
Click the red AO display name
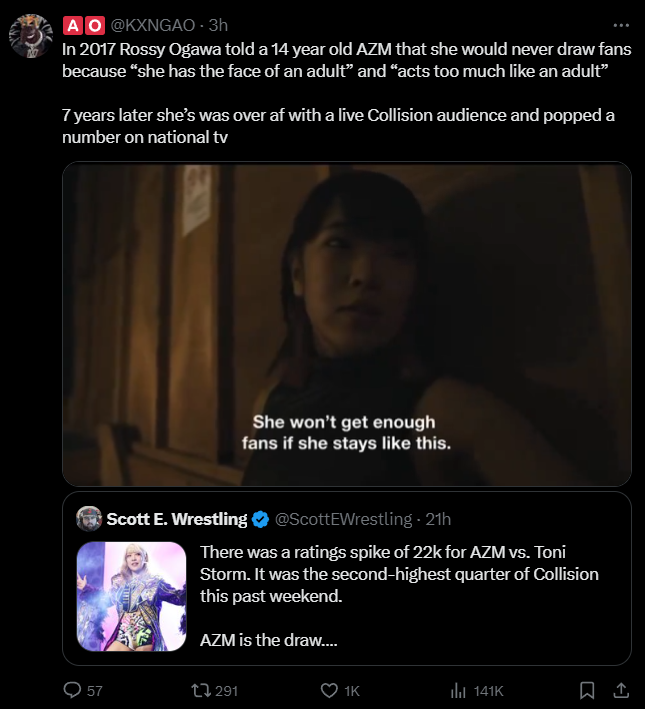click(83, 24)
